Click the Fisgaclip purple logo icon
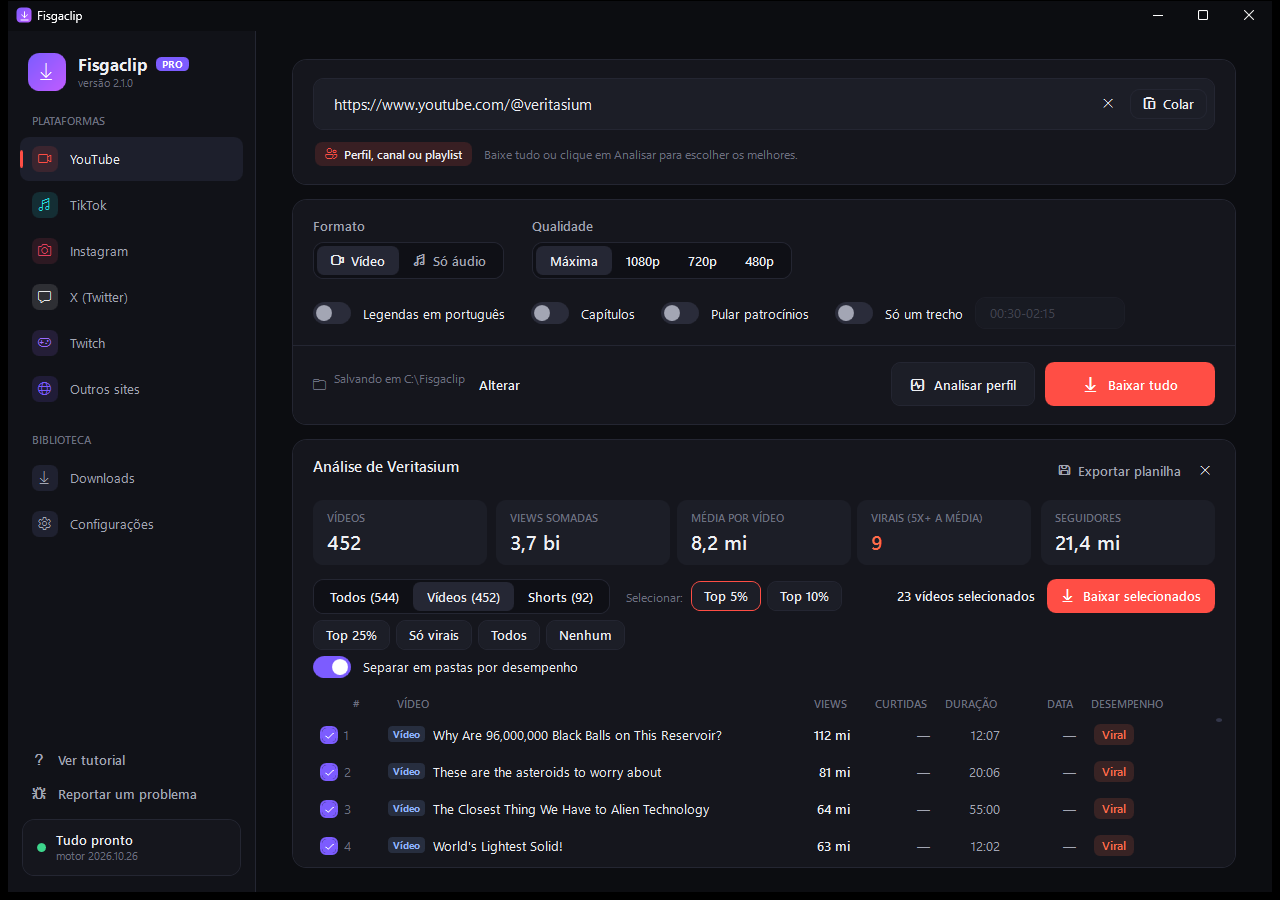This screenshot has height=900, width=1280. point(47,72)
